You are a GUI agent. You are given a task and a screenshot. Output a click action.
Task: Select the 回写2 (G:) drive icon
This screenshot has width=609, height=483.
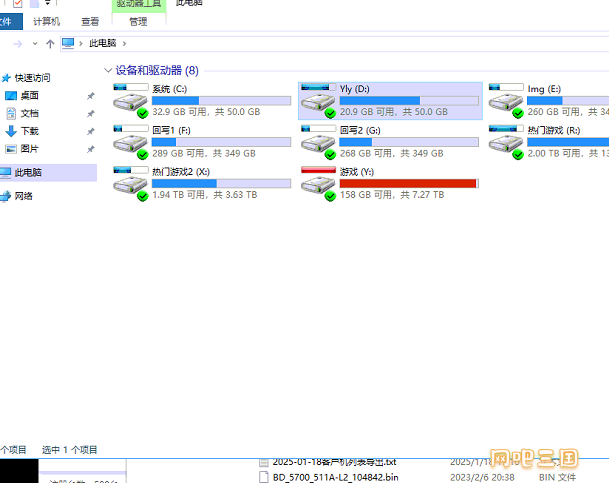pos(318,142)
